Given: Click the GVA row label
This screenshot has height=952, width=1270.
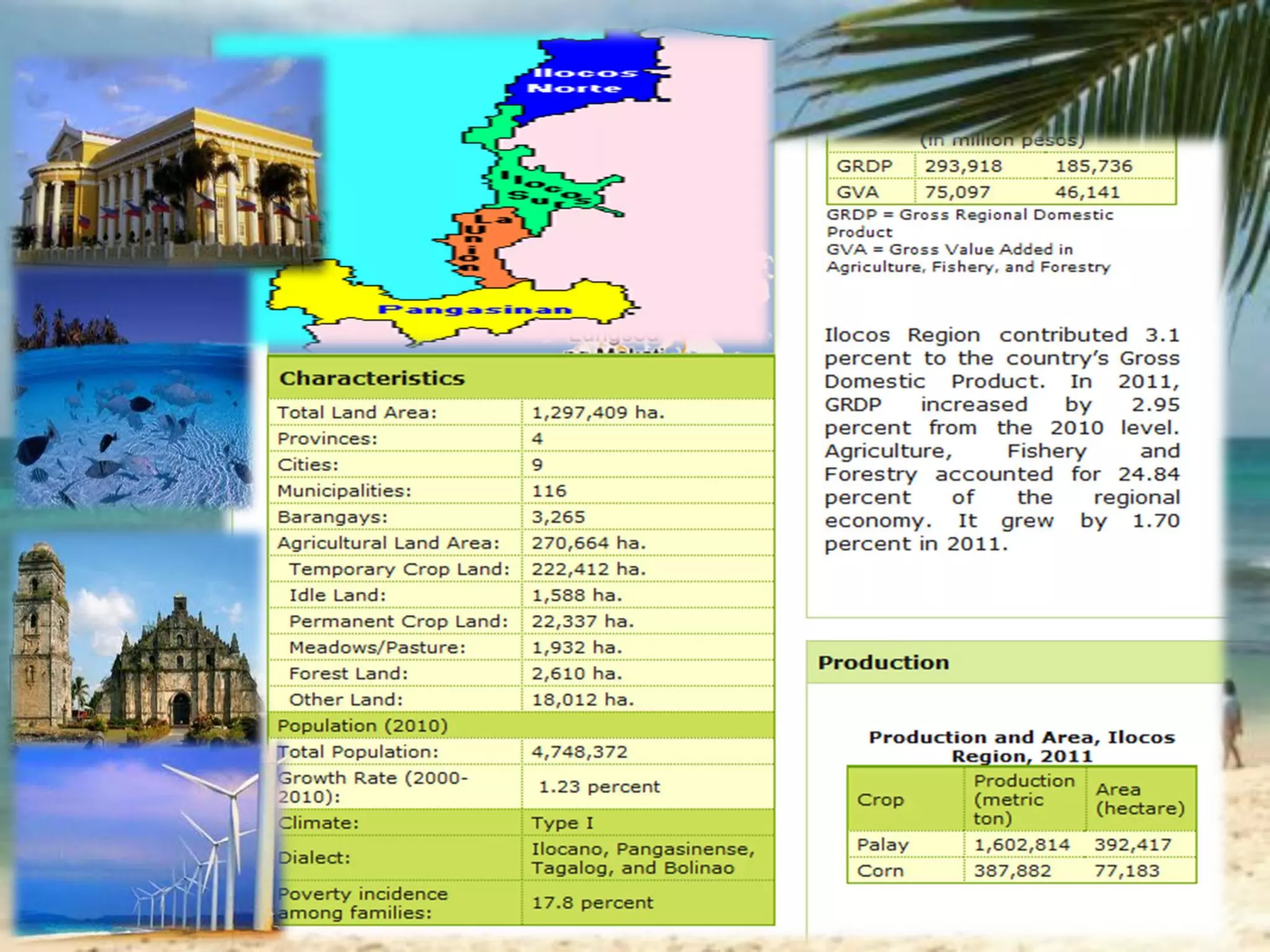Looking at the screenshot, I should coord(858,192).
